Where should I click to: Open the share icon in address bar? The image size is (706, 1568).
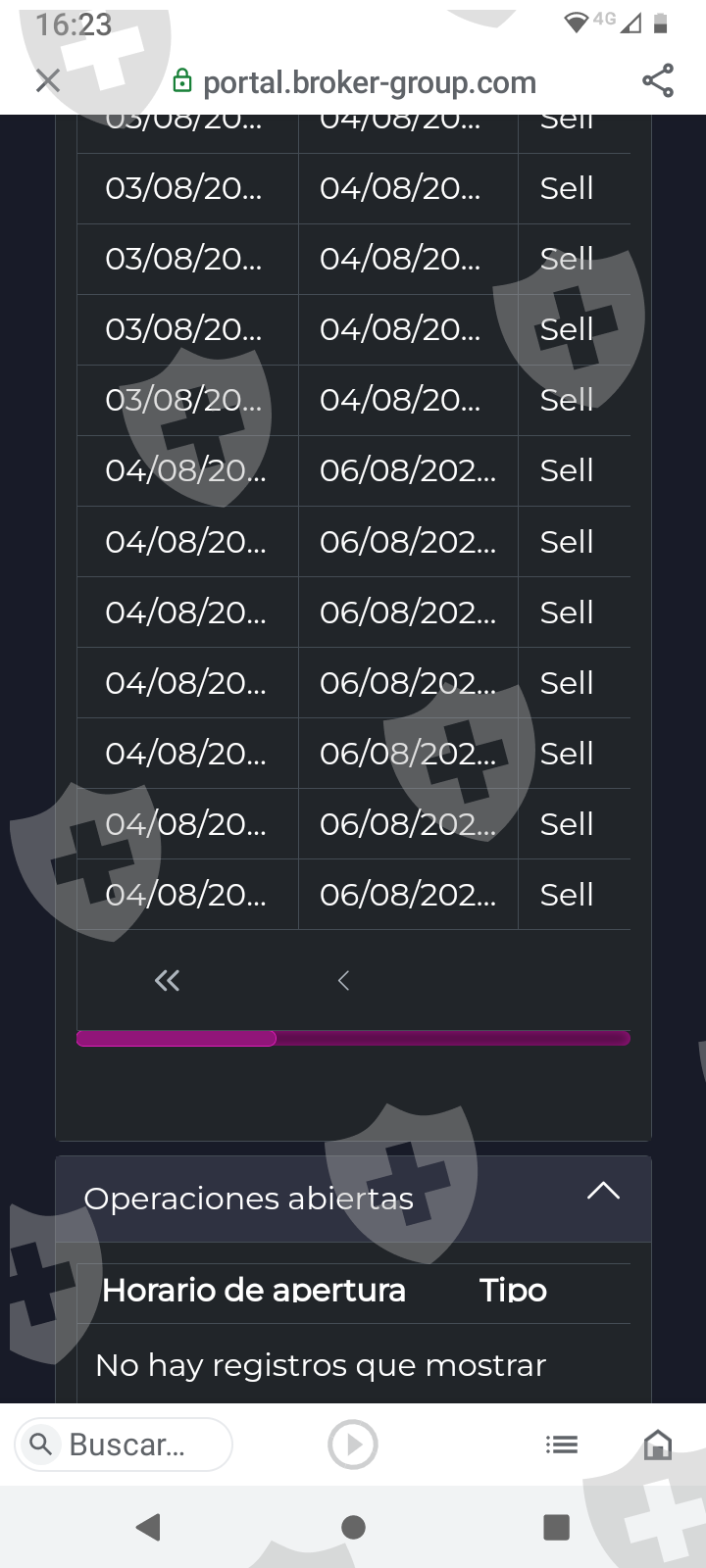(658, 81)
